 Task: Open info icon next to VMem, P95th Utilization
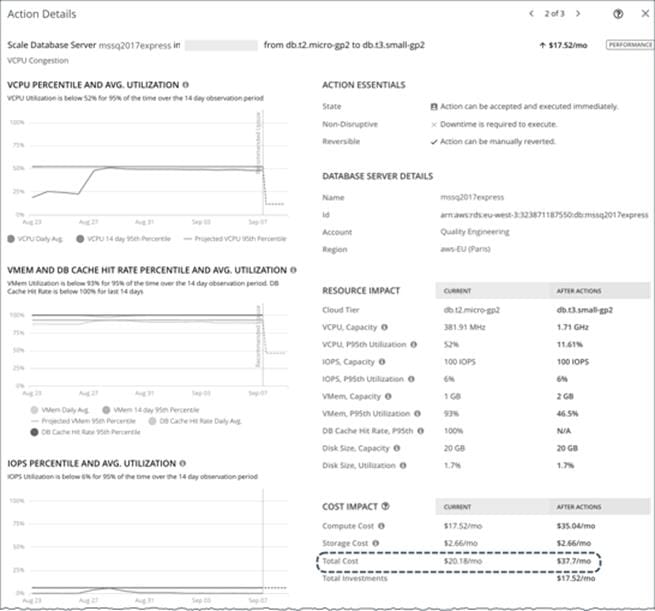[x=417, y=413]
